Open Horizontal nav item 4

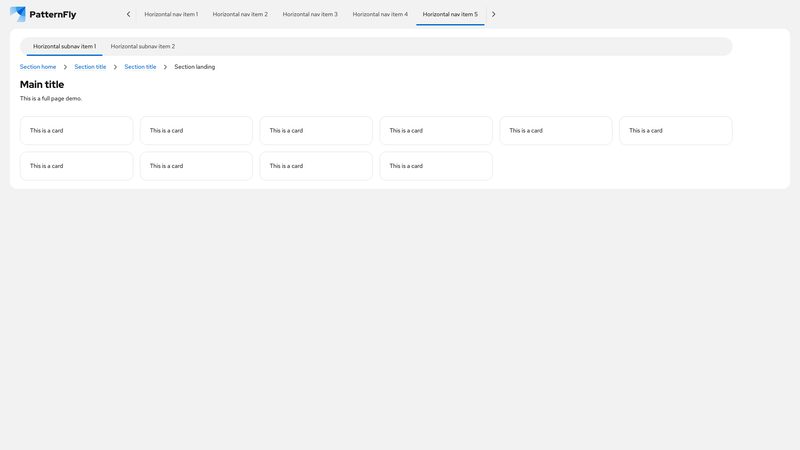tap(380, 14)
